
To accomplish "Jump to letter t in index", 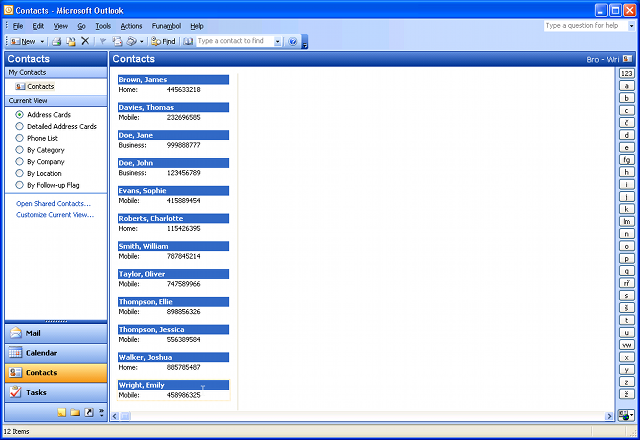I will coord(627,320).
